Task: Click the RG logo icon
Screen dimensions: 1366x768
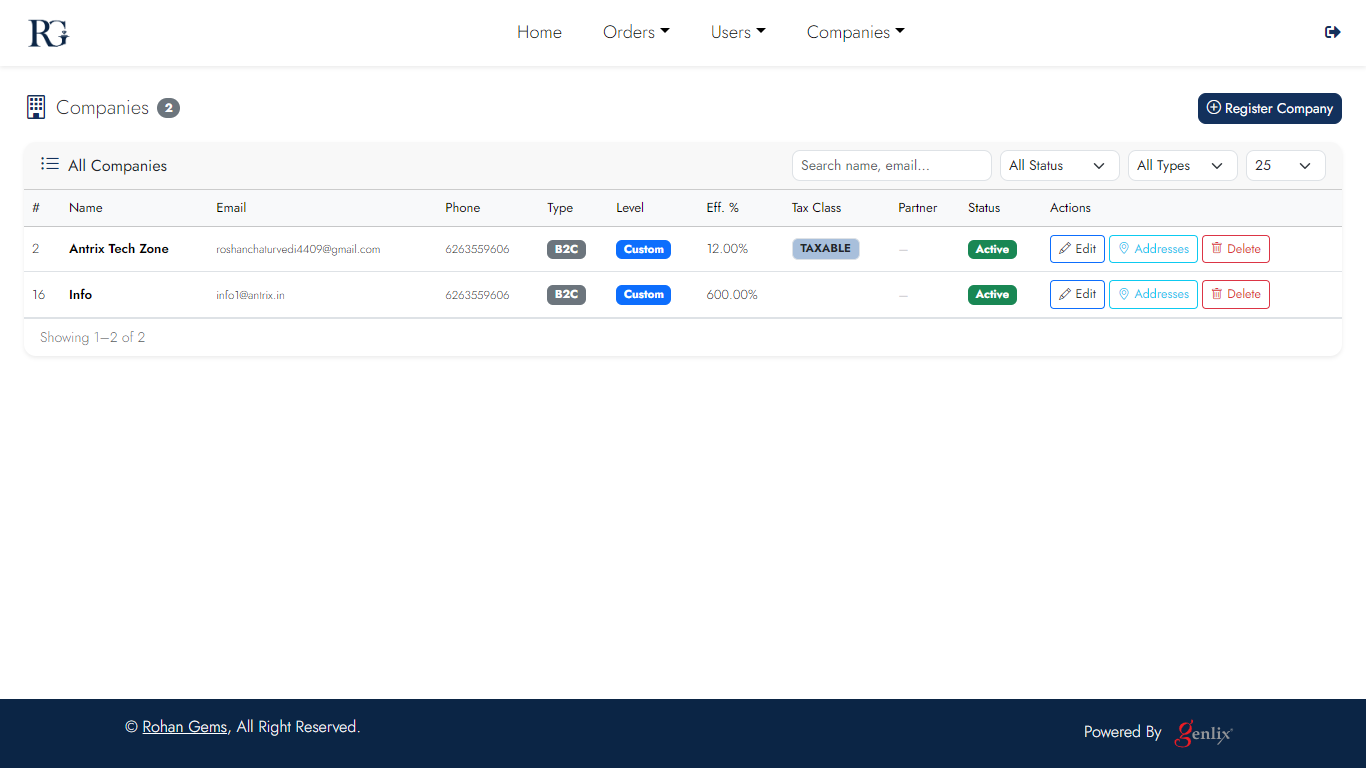Action: click(48, 33)
